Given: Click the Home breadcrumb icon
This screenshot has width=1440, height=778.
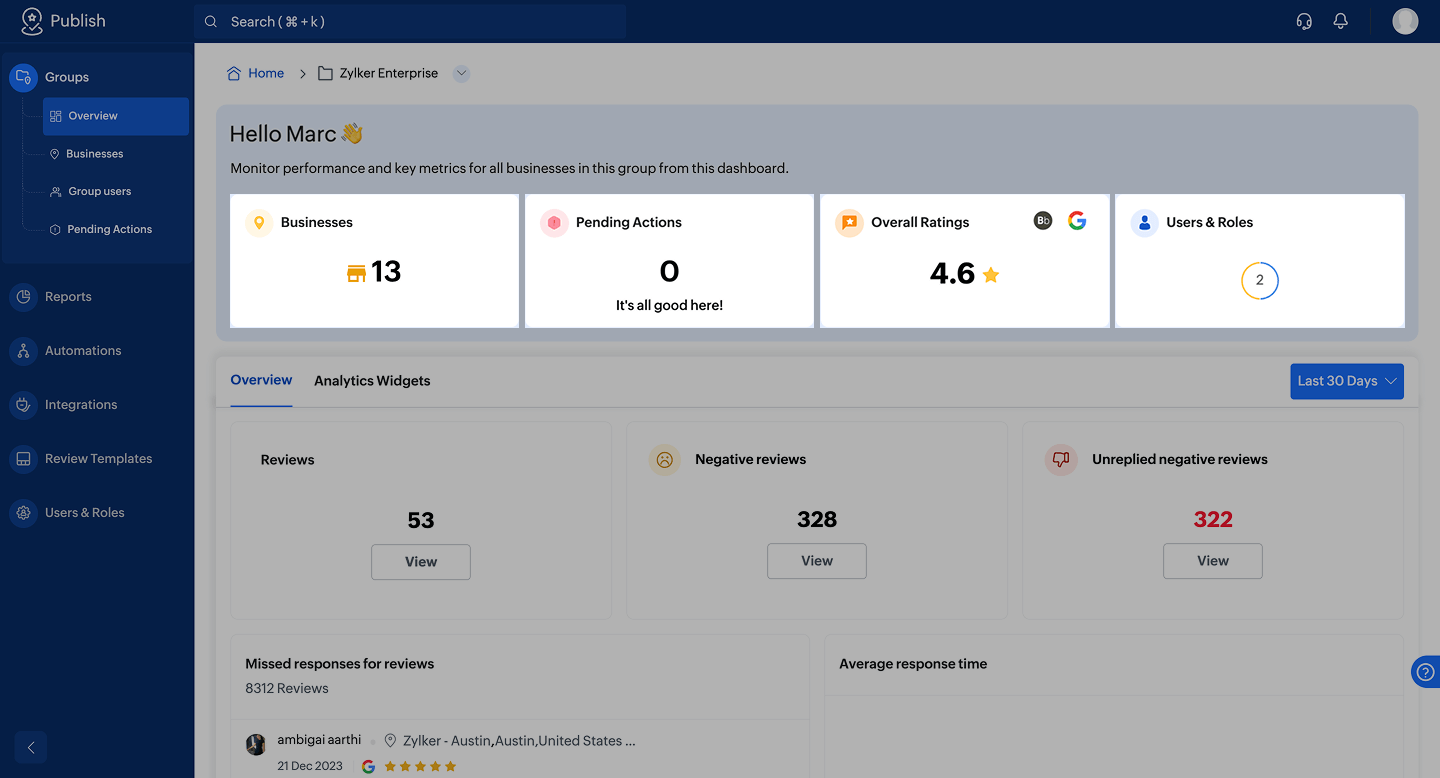Looking at the screenshot, I should 234,73.
